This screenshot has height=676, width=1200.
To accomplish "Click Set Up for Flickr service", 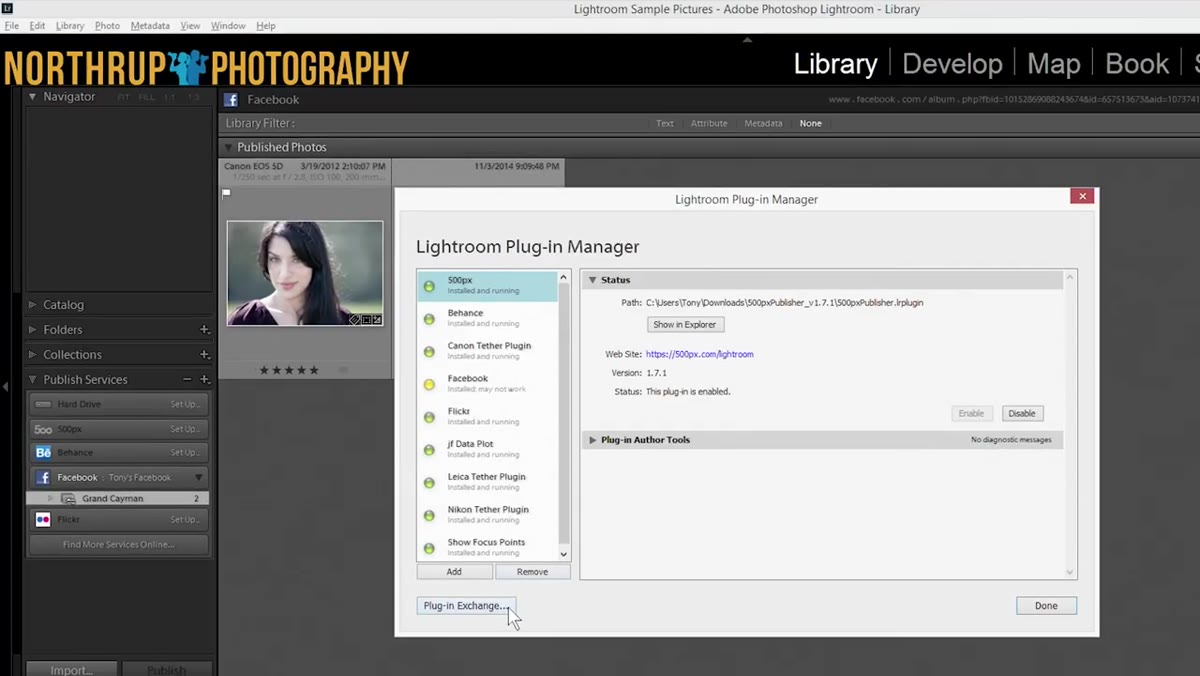I will coord(185,520).
